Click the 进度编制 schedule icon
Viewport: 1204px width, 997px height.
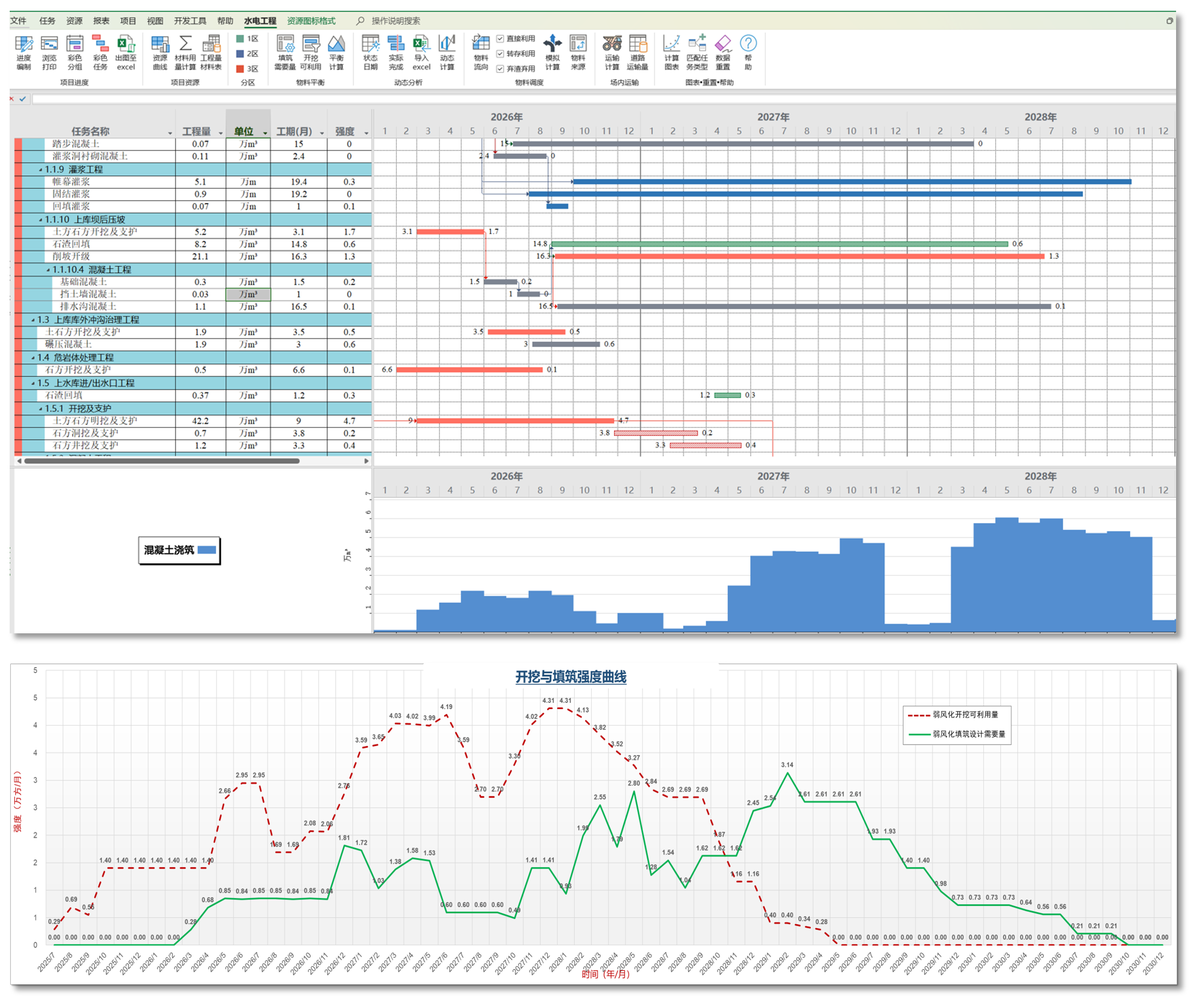pos(24,44)
